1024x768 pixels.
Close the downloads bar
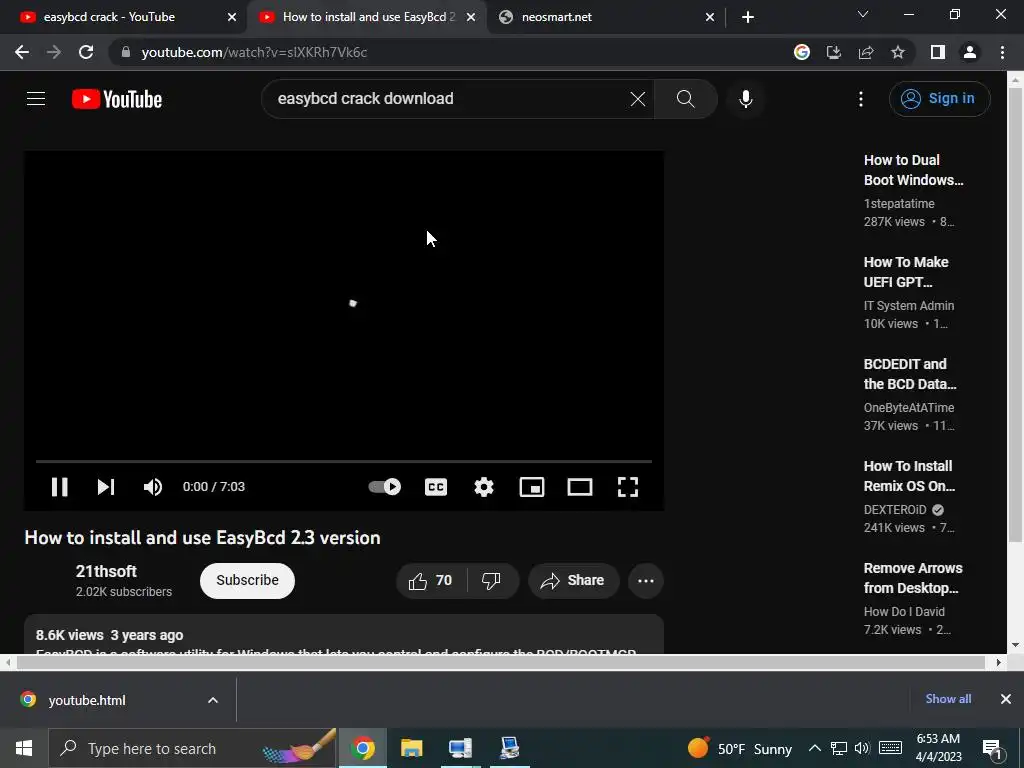coord(1006,699)
